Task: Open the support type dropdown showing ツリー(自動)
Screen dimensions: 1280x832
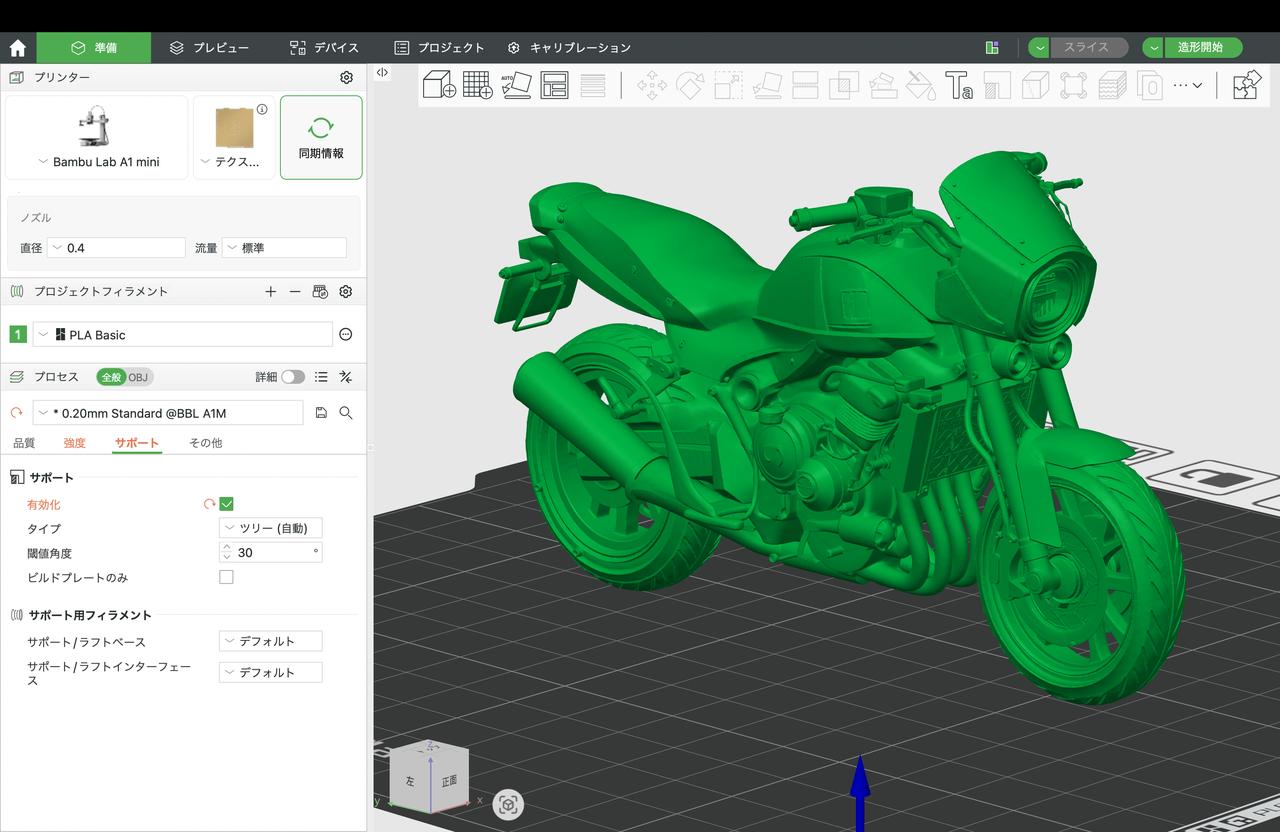Action: [x=270, y=528]
